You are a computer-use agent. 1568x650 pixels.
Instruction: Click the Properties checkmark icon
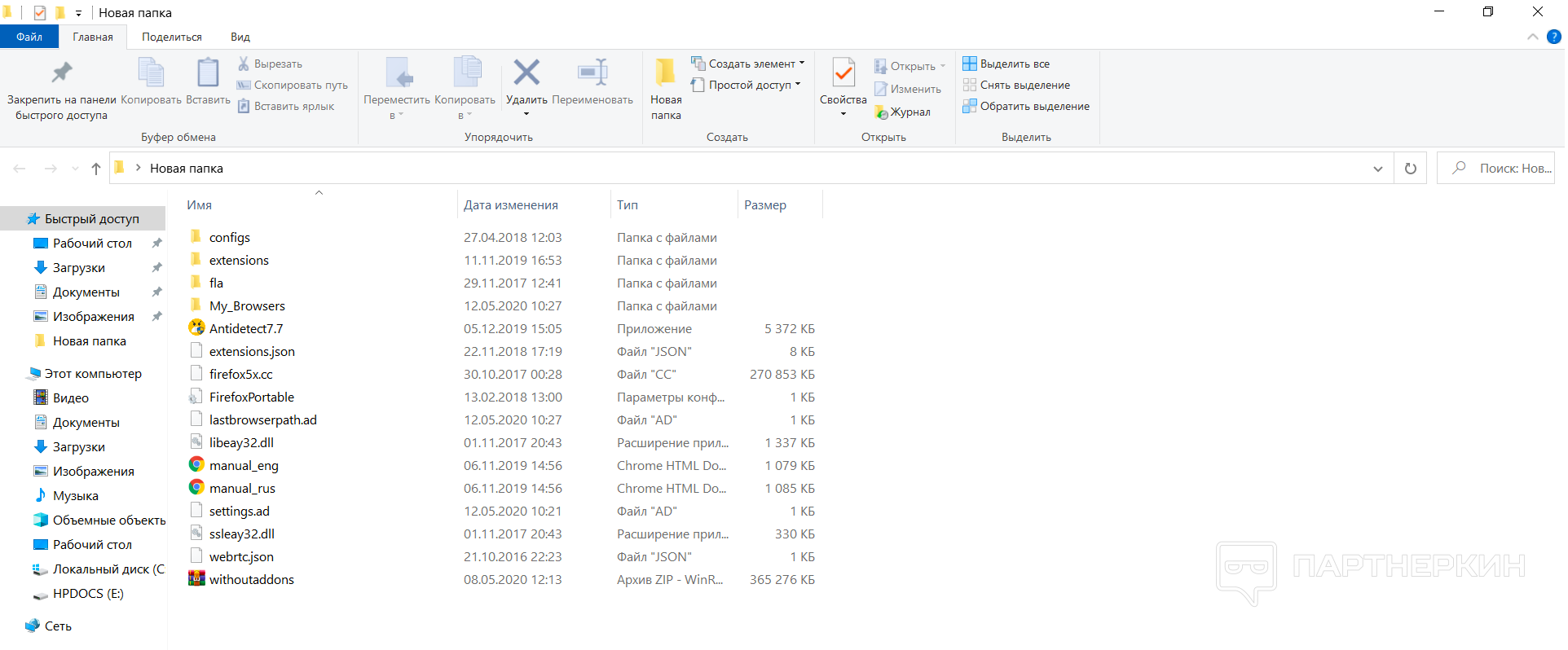843,72
